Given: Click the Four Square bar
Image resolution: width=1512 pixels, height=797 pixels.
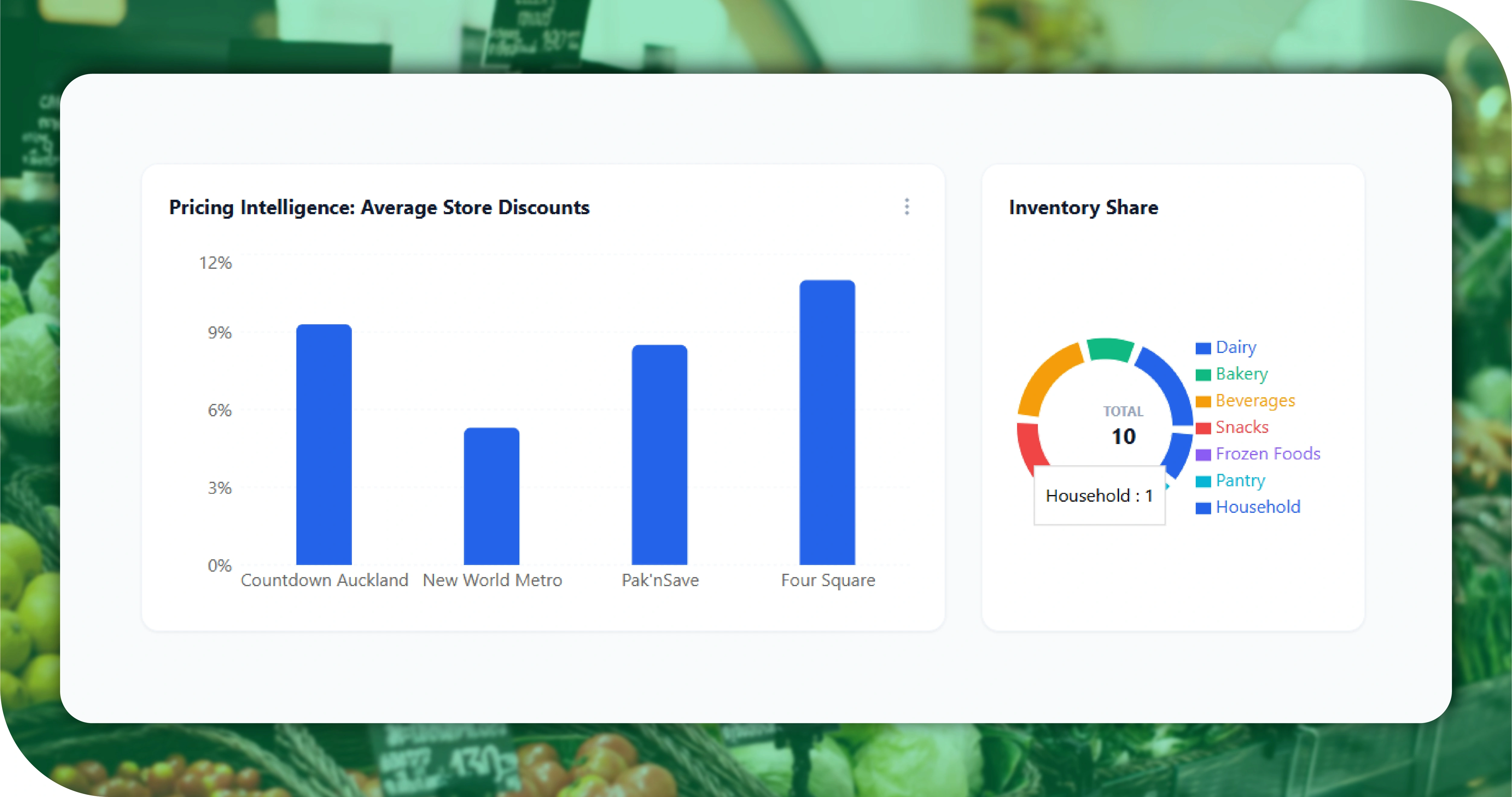Looking at the screenshot, I should pos(827,423).
